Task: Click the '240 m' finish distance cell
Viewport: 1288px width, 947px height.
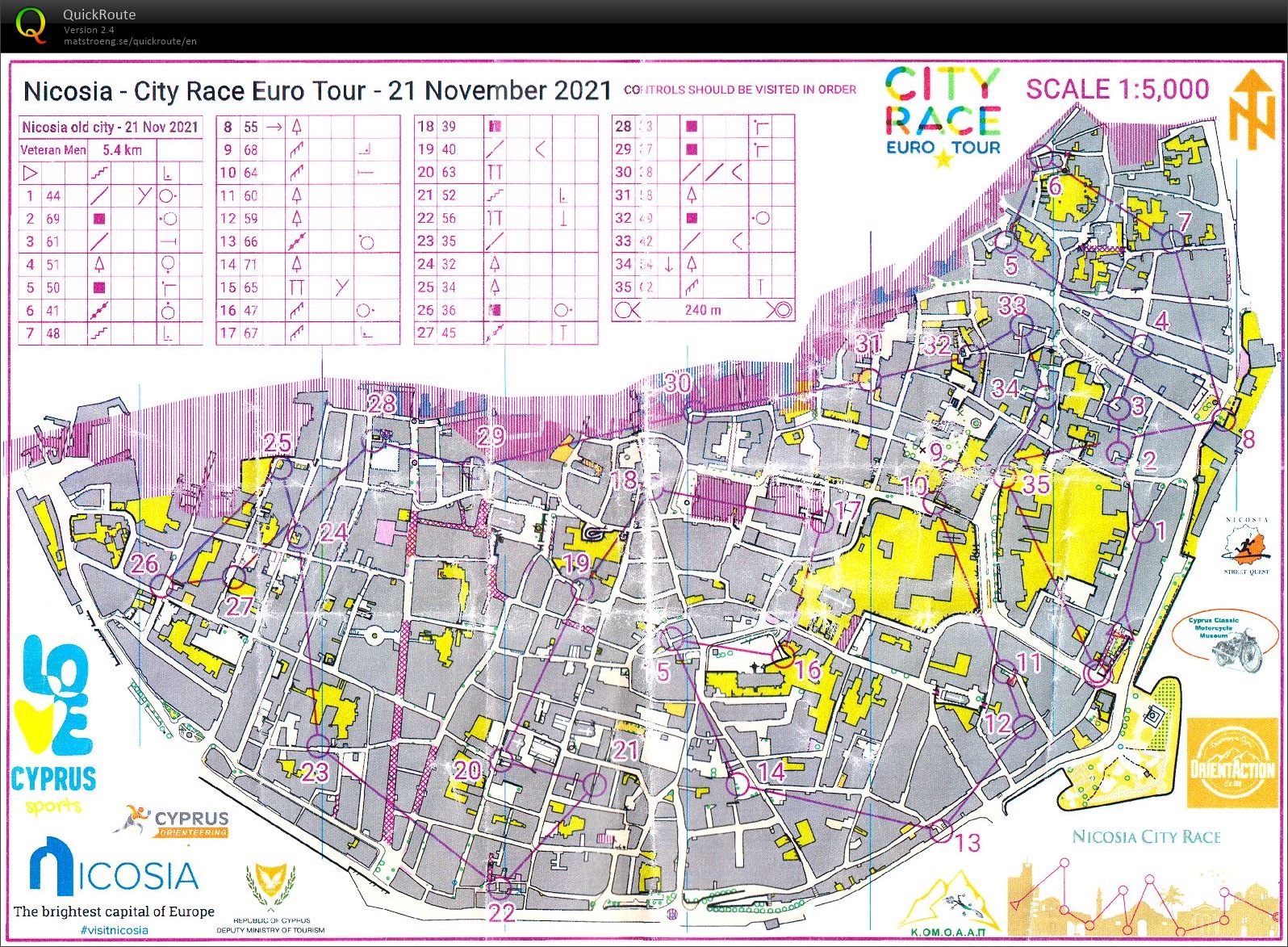Action: click(x=703, y=310)
